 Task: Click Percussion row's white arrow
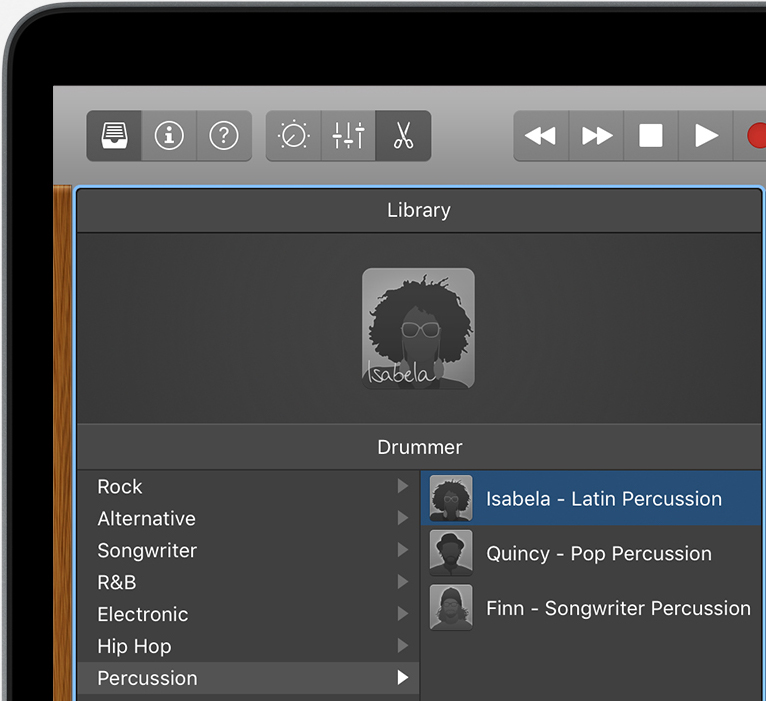(403, 678)
